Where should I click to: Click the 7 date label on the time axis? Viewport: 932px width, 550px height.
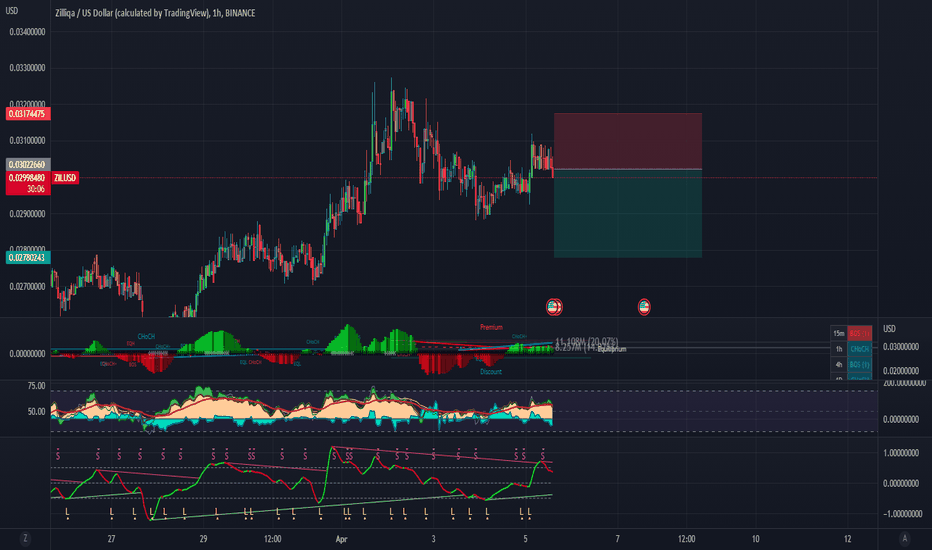pos(617,539)
